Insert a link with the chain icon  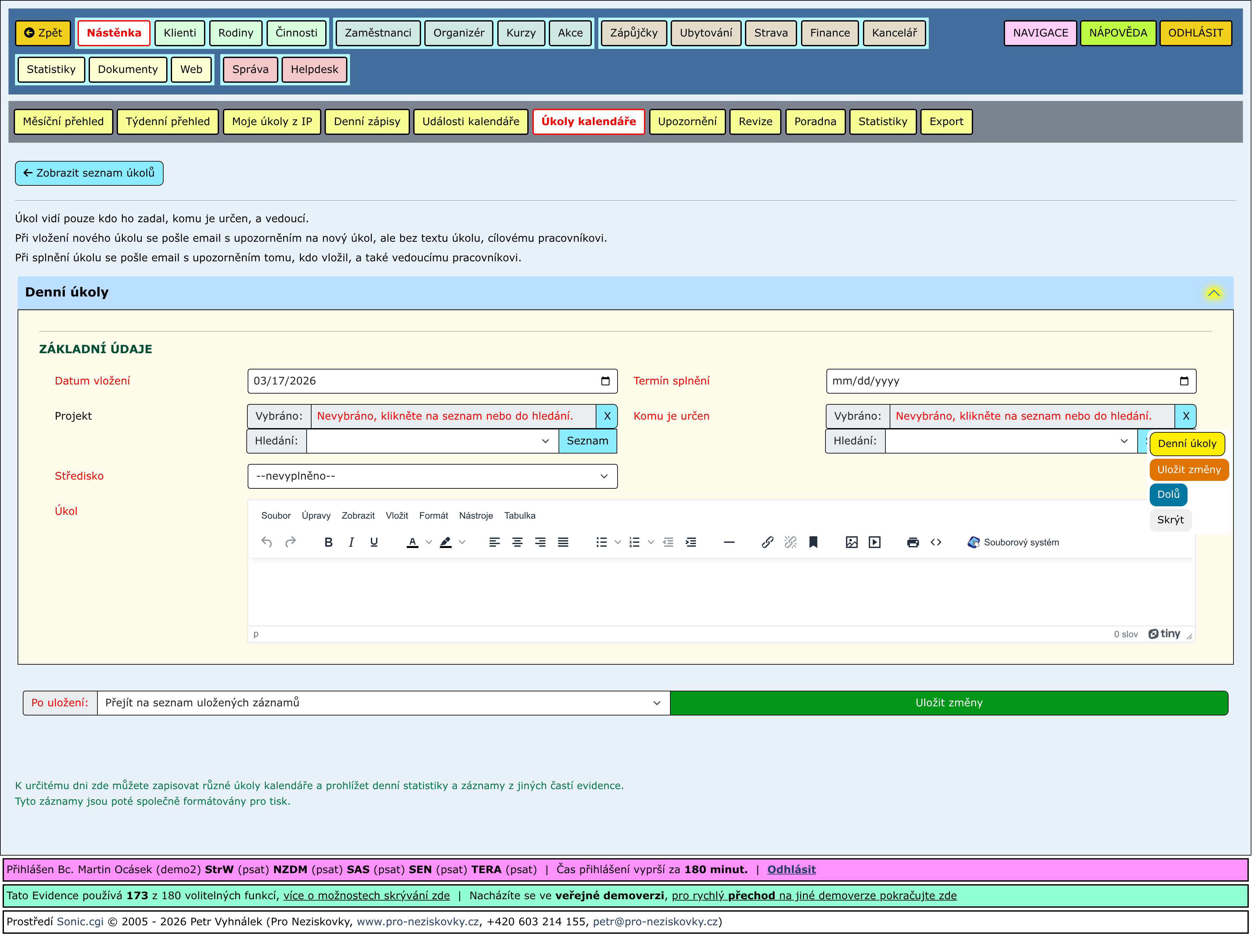(x=767, y=542)
